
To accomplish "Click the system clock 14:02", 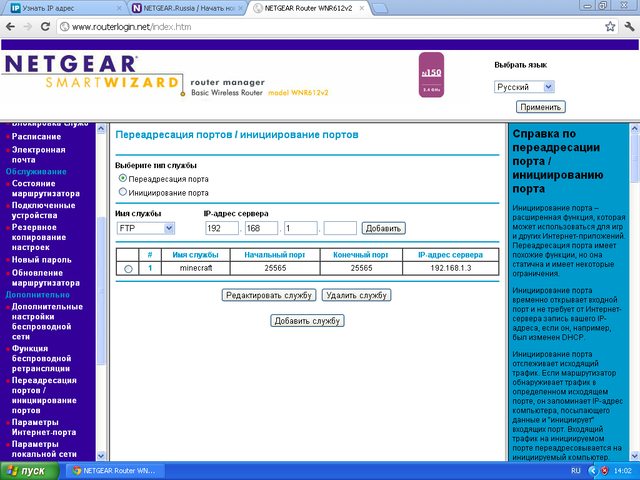I will pos(623,471).
